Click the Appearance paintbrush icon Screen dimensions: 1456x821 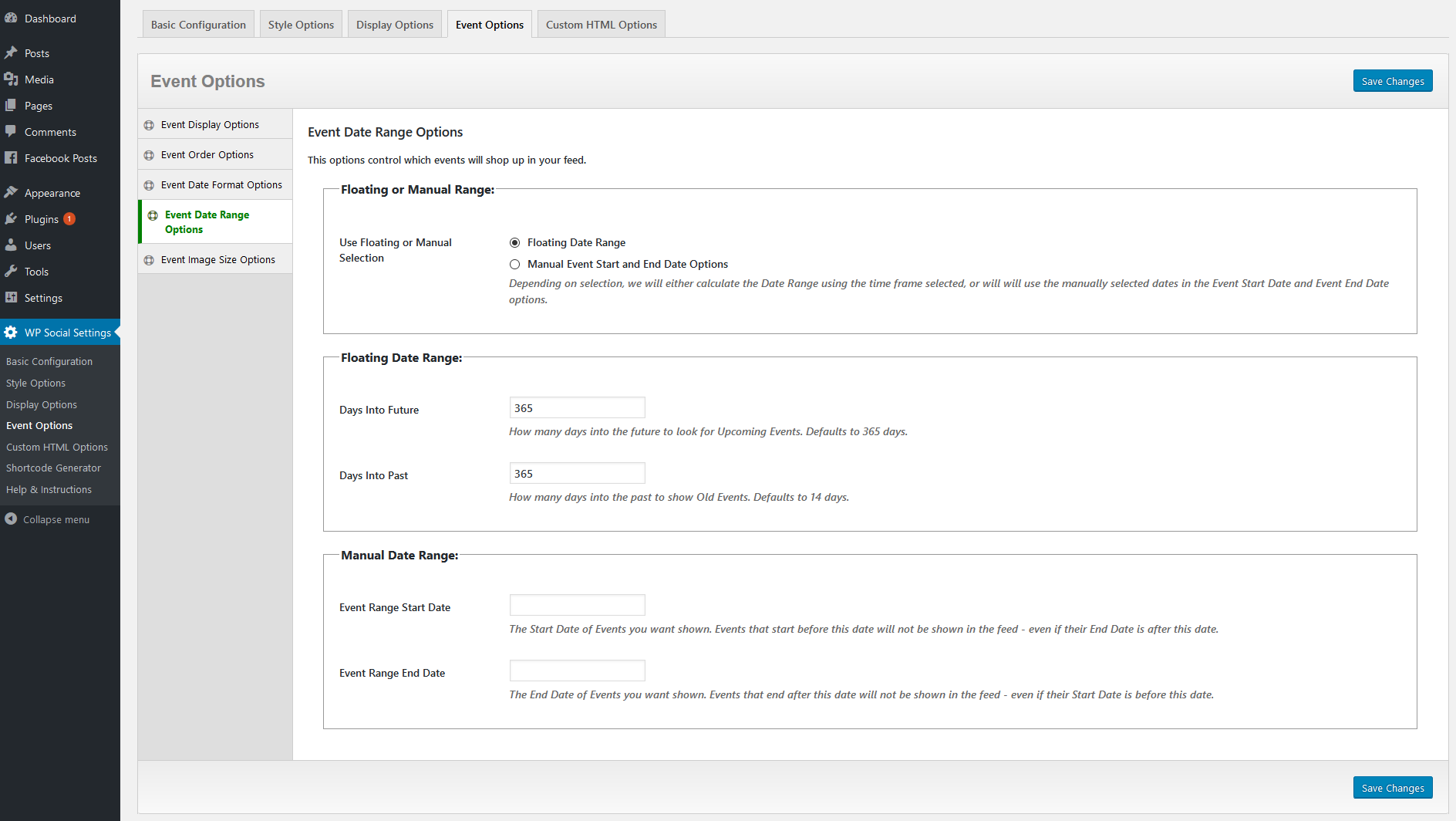point(11,193)
